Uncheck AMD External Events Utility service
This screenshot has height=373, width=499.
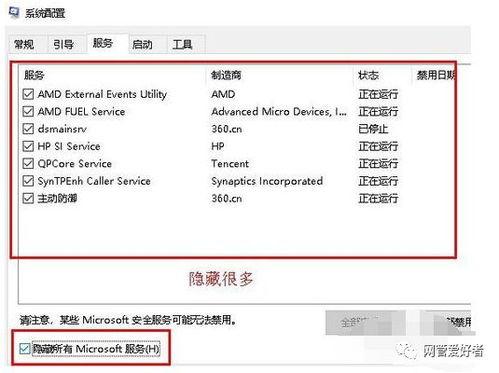pos(28,94)
